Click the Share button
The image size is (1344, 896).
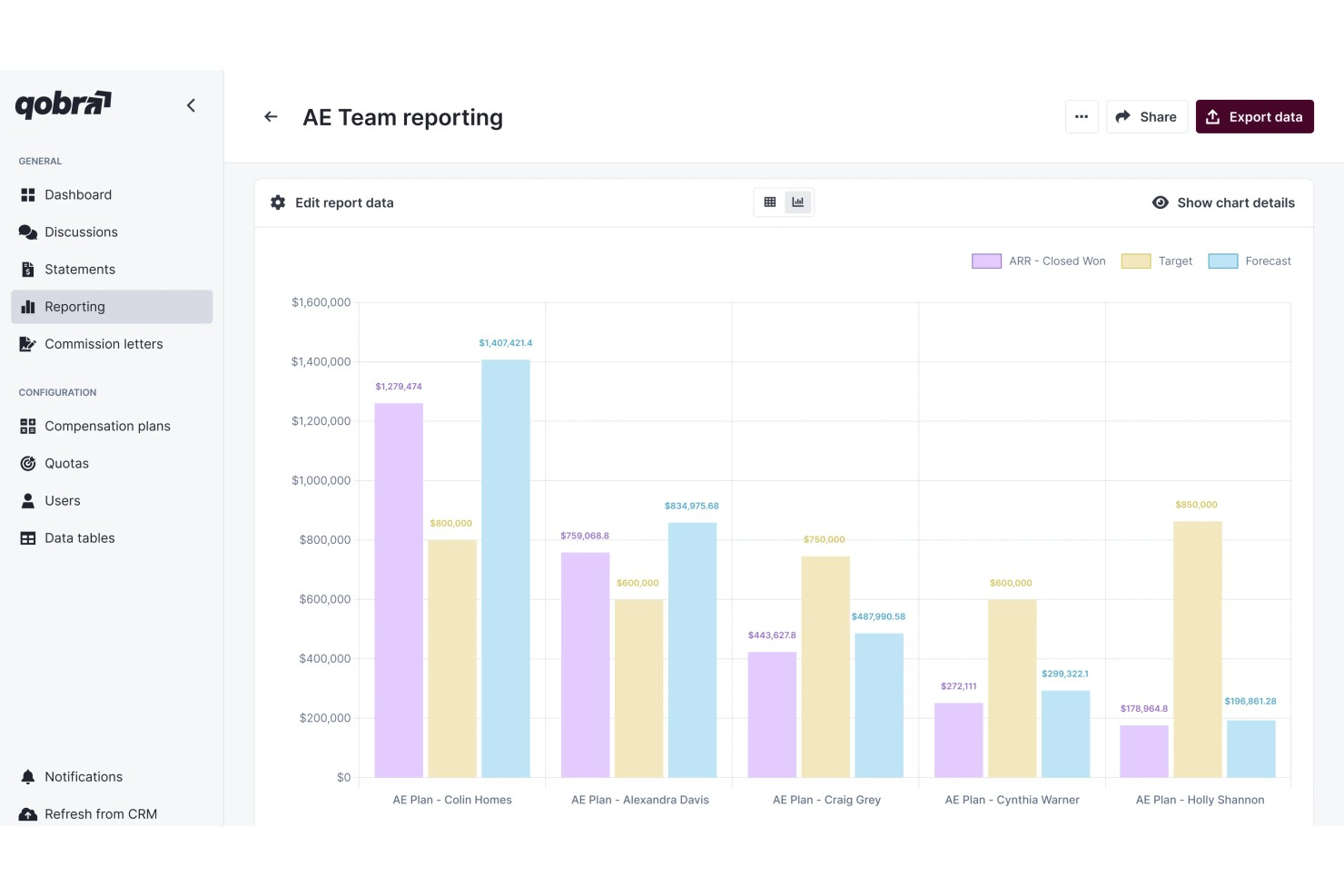[1147, 117]
